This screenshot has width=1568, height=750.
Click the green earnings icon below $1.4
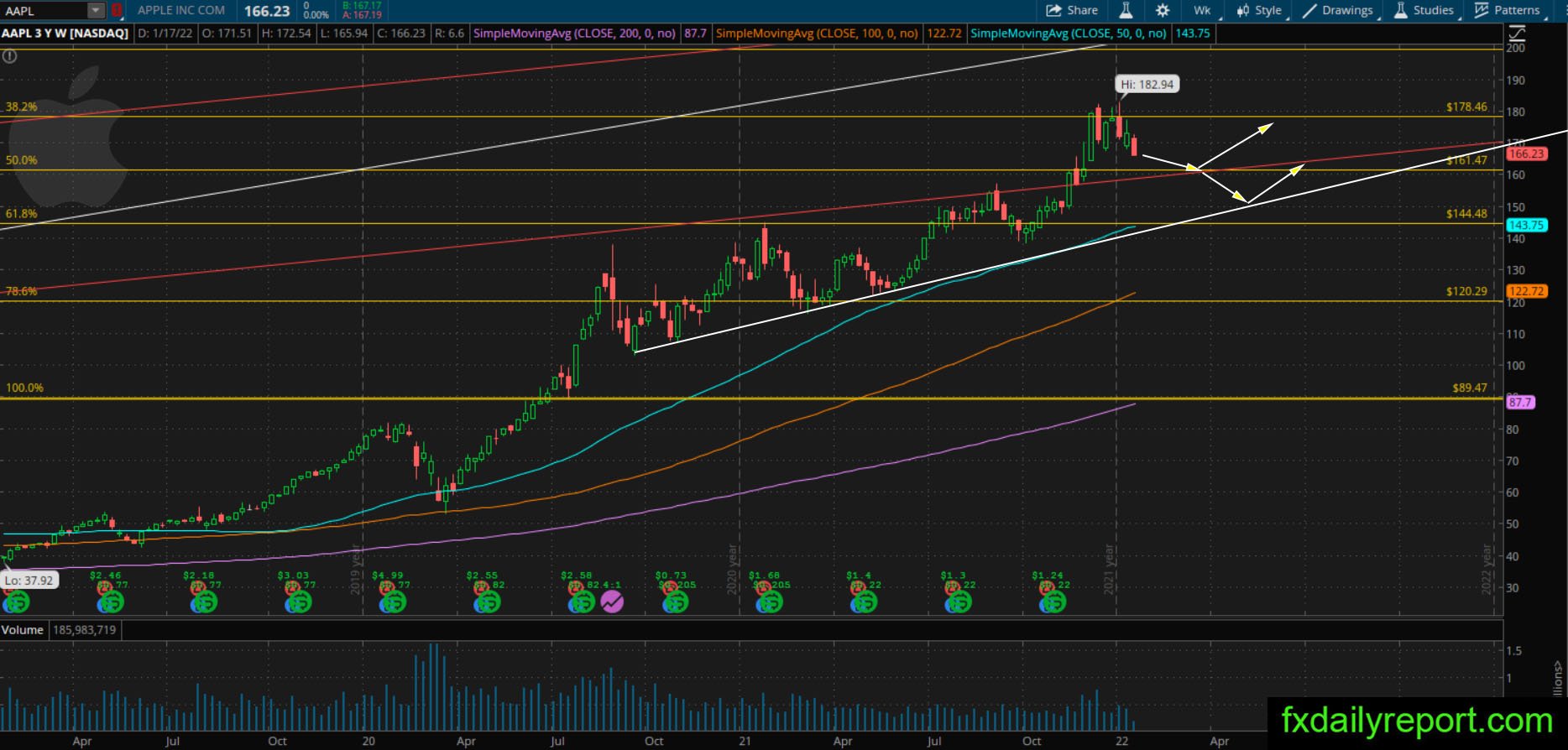[865, 602]
